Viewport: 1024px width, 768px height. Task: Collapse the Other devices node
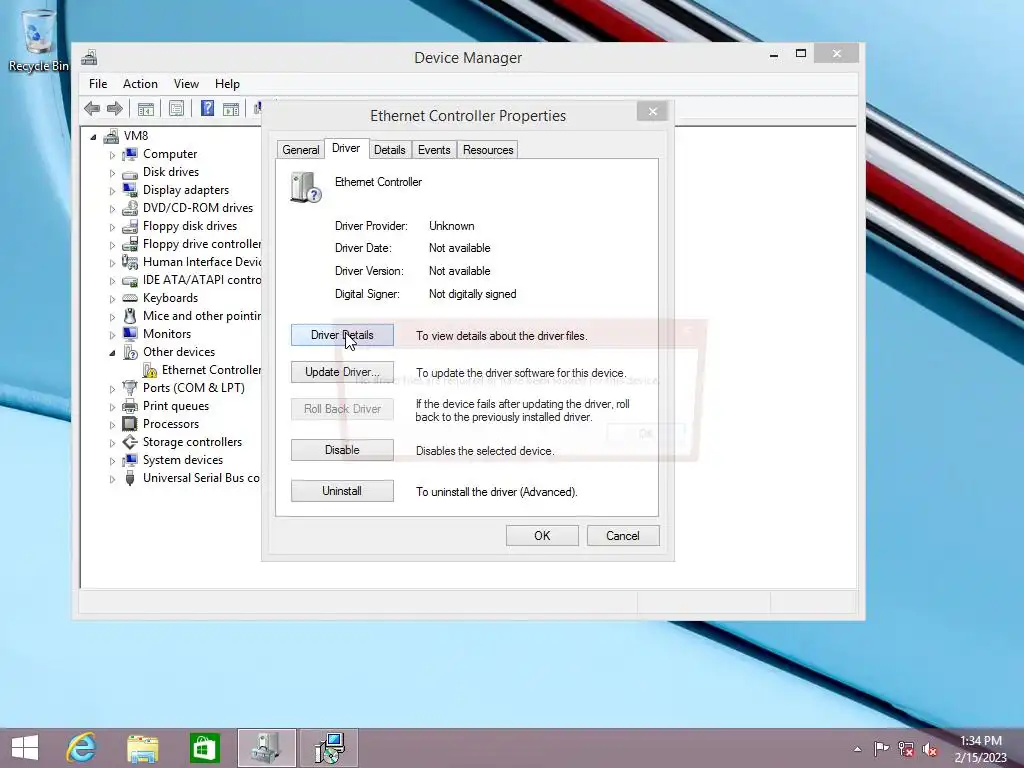pos(112,353)
